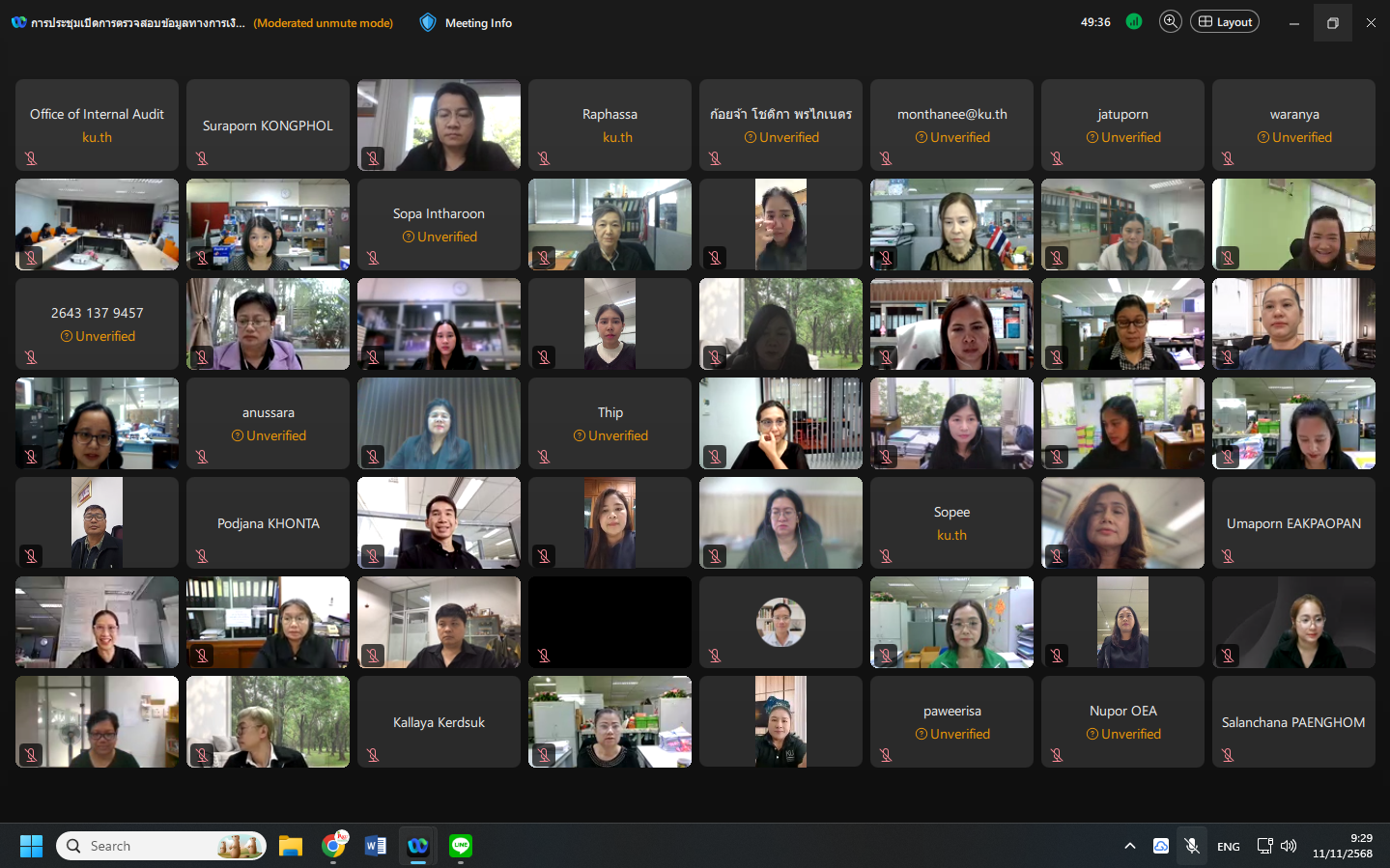The width and height of the screenshot is (1390, 868).
Task: Click the Windows Start button
Action: pos(31,846)
